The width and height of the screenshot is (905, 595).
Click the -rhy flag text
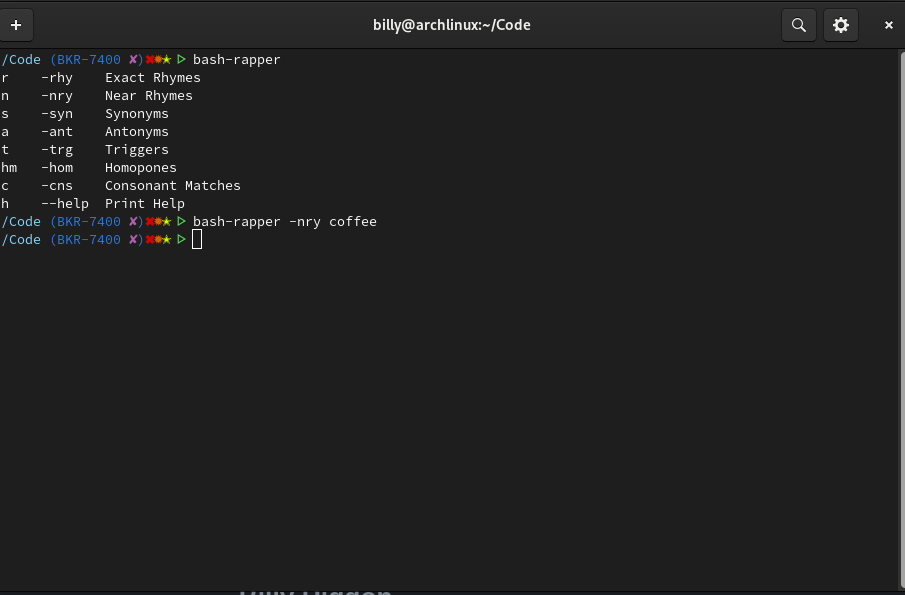point(57,77)
